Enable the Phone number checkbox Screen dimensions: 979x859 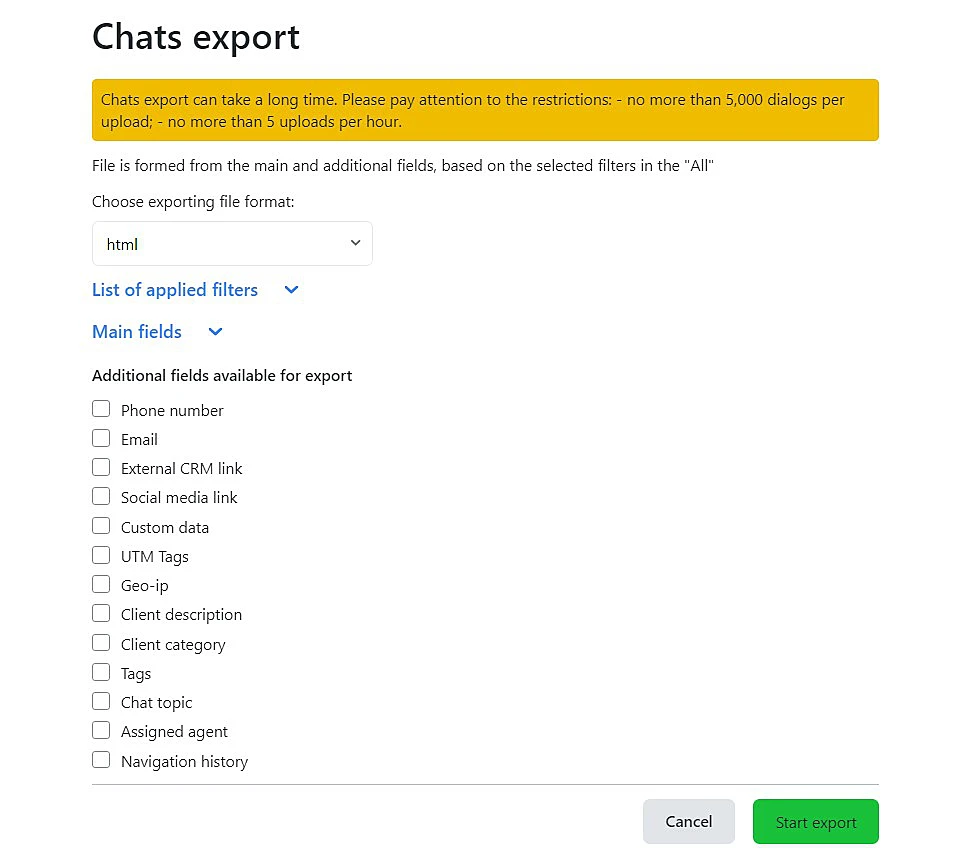pyautogui.click(x=101, y=409)
